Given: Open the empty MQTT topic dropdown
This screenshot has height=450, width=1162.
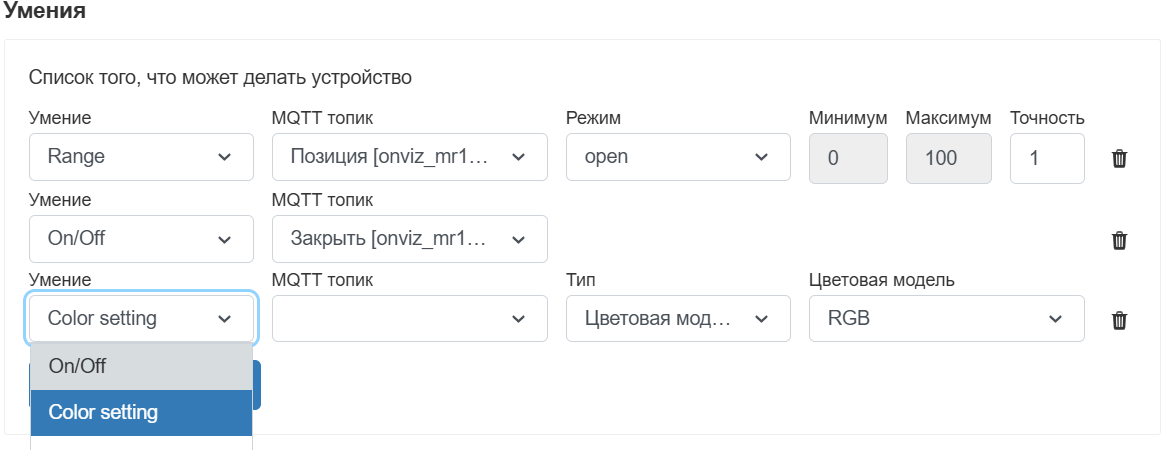Looking at the screenshot, I should tap(409, 319).
